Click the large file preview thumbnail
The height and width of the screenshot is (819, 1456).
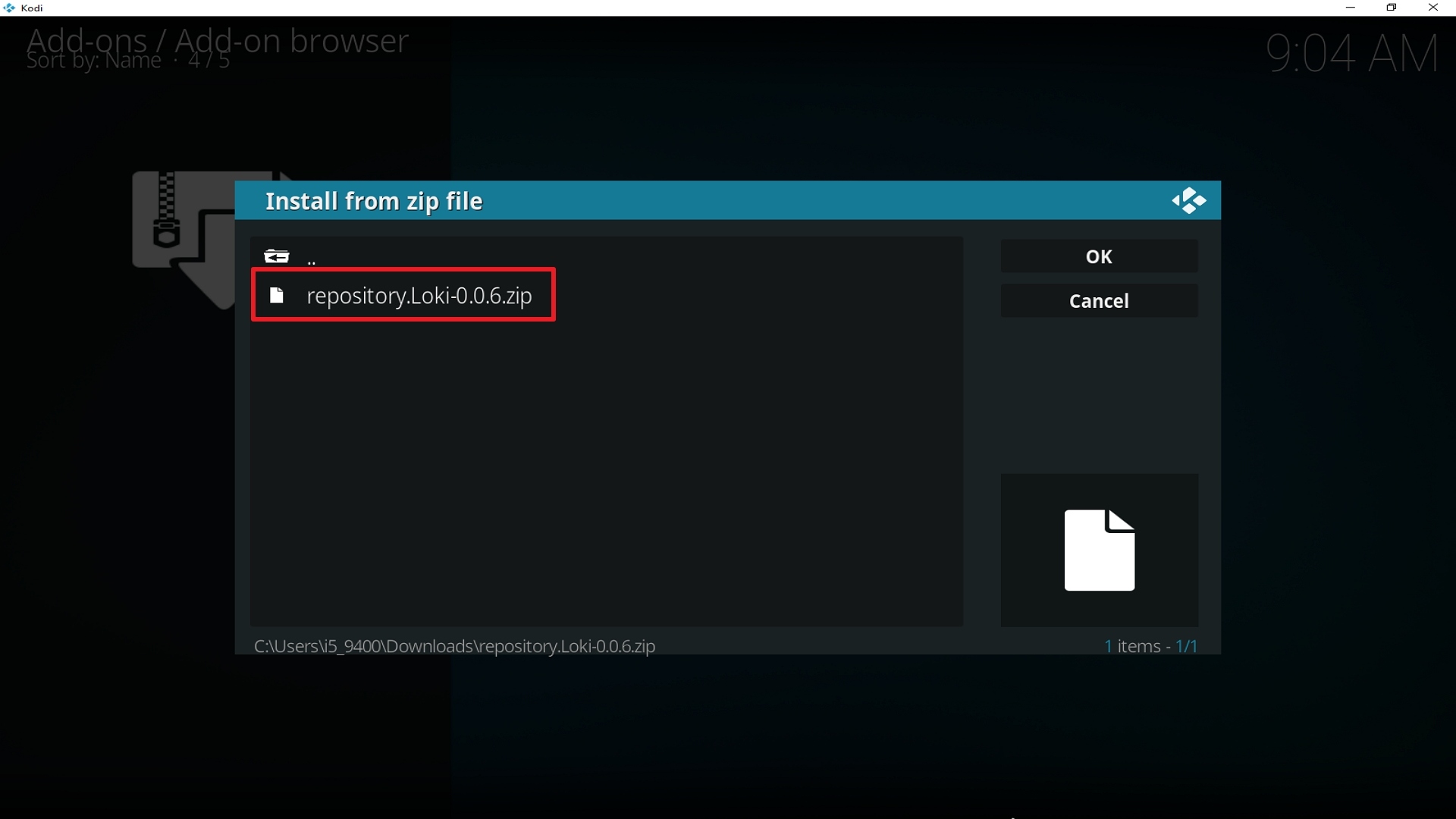(x=1100, y=550)
